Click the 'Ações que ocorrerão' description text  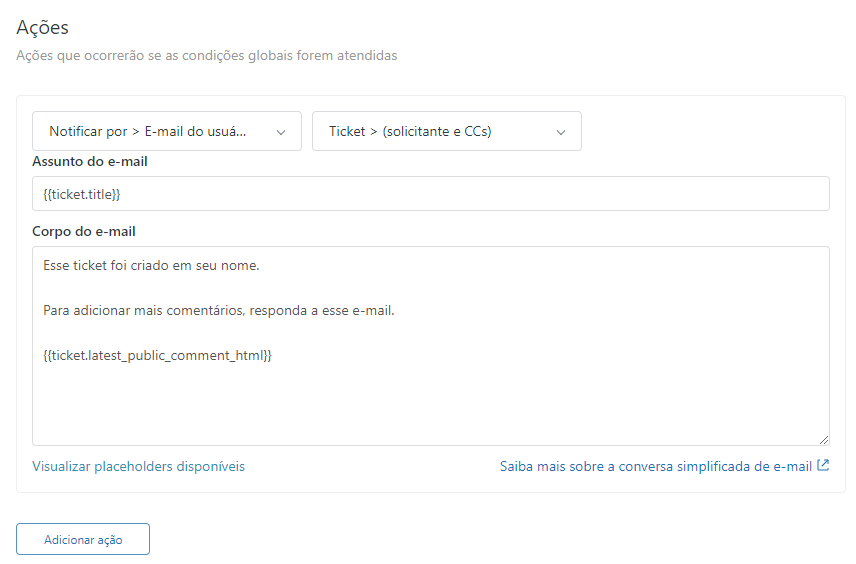click(206, 55)
